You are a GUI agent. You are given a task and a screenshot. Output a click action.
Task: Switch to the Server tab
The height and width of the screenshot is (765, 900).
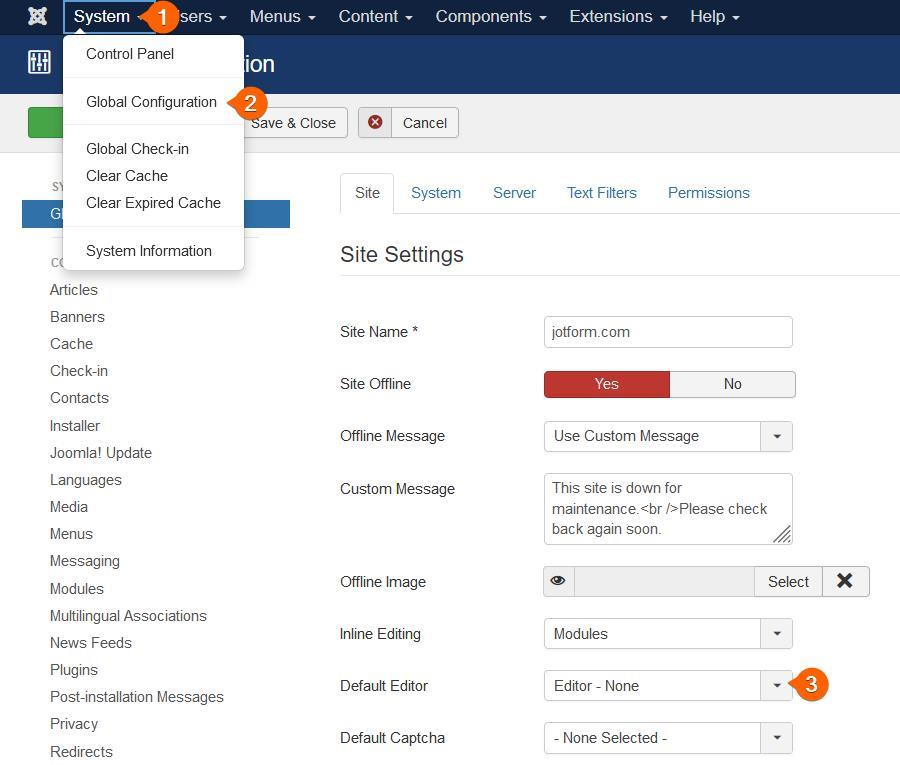pyautogui.click(x=514, y=193)
